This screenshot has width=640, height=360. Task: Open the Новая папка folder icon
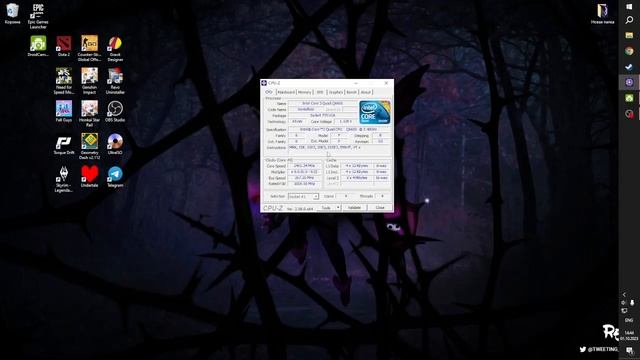602,14
